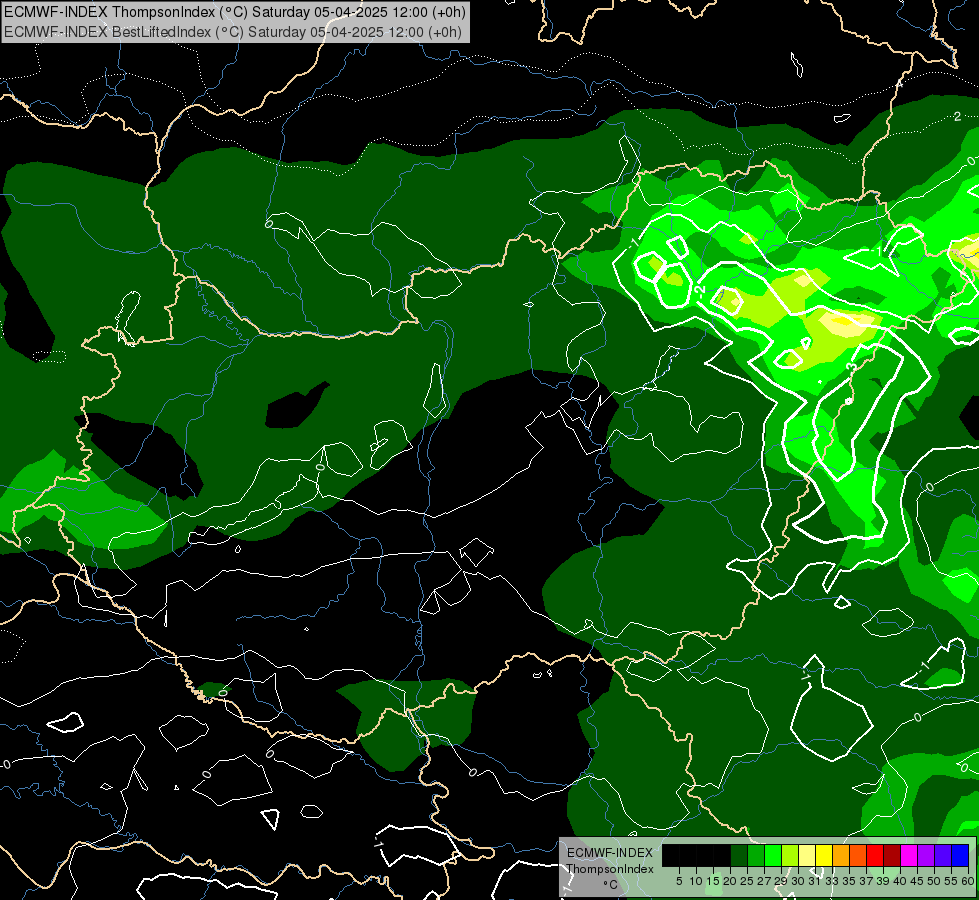This screenshot has width=979, height=900.
Task: Click the contour label -3 on the map
Action: click(x=851, y=367)
